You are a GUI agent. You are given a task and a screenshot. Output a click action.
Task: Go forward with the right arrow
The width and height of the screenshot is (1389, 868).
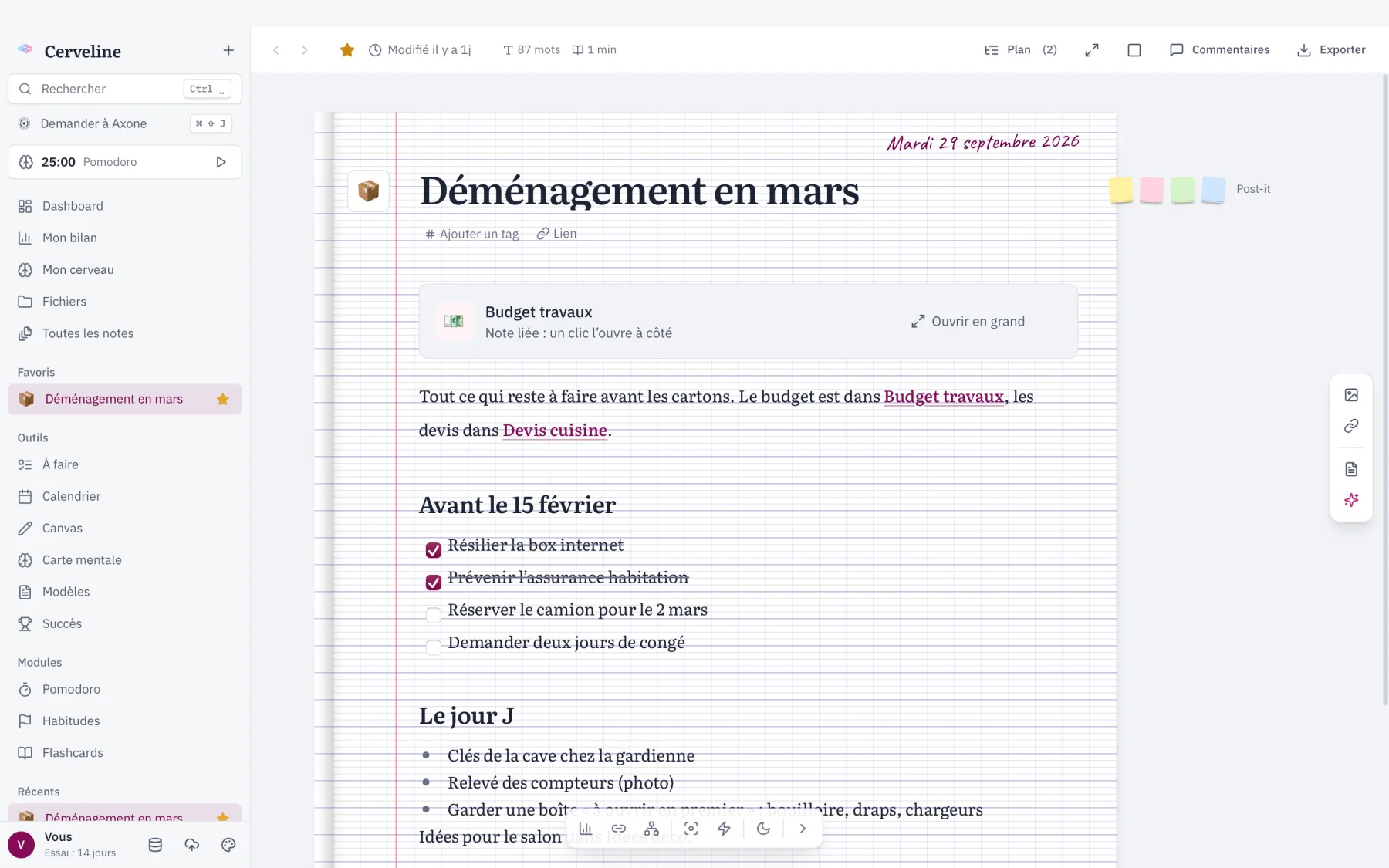point(305,50)
